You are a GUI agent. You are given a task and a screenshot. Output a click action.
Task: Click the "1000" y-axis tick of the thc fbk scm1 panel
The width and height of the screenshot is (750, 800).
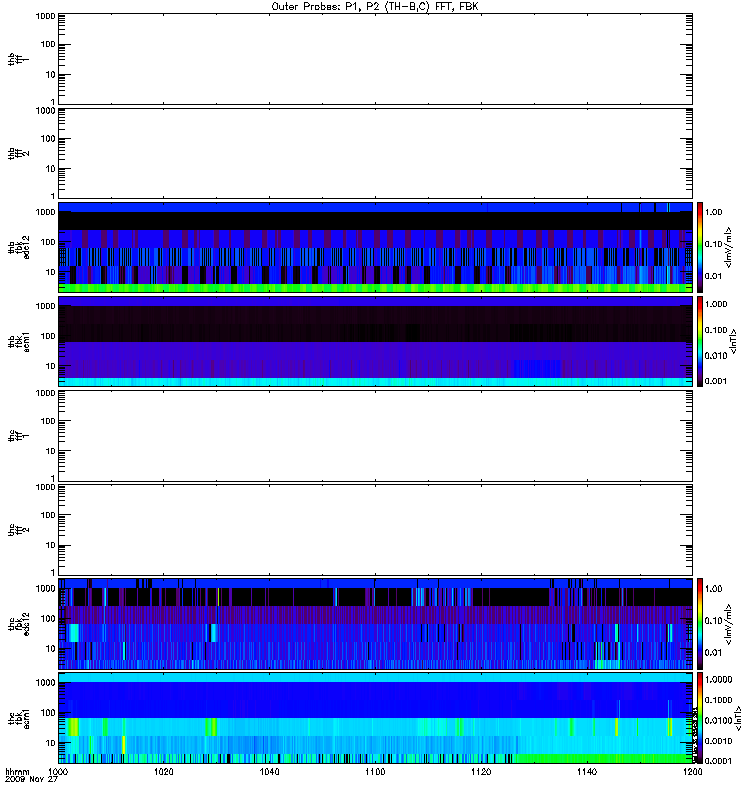click(46, 683)
